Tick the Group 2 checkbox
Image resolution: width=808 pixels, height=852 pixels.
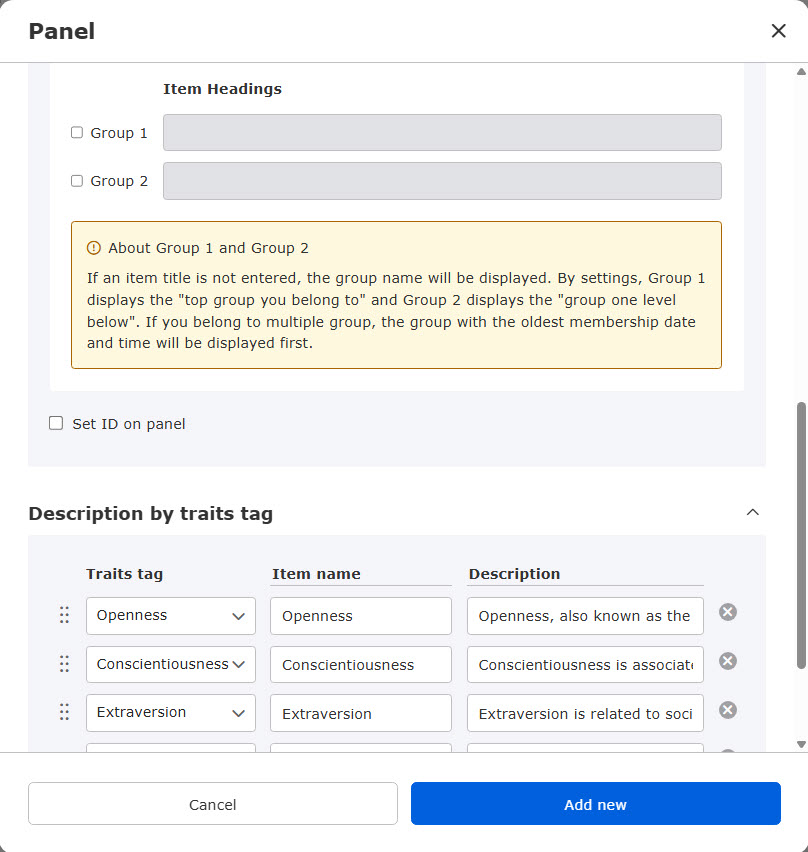pyautogui.click(x=77, y=181)
